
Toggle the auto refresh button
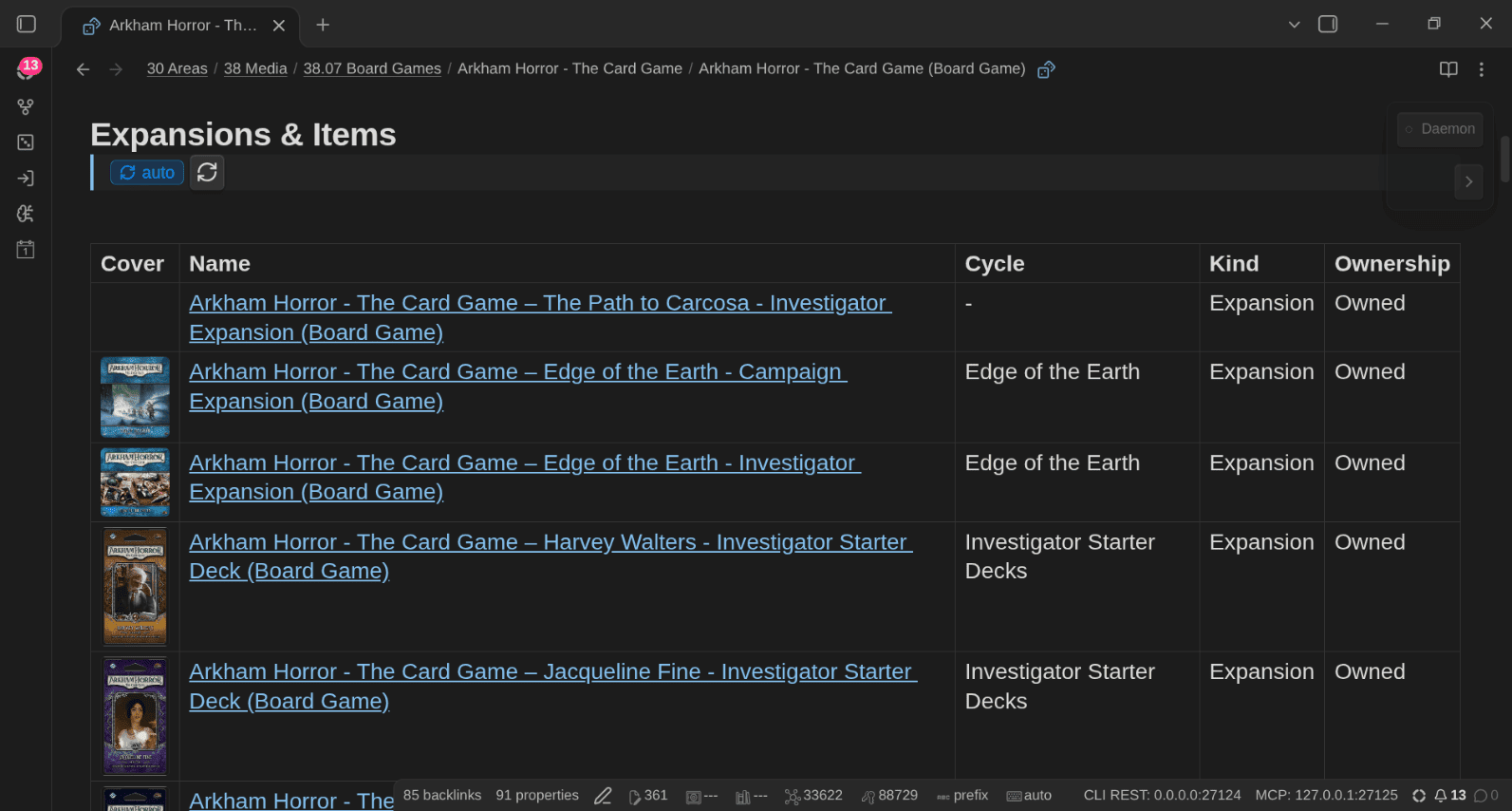147,172
